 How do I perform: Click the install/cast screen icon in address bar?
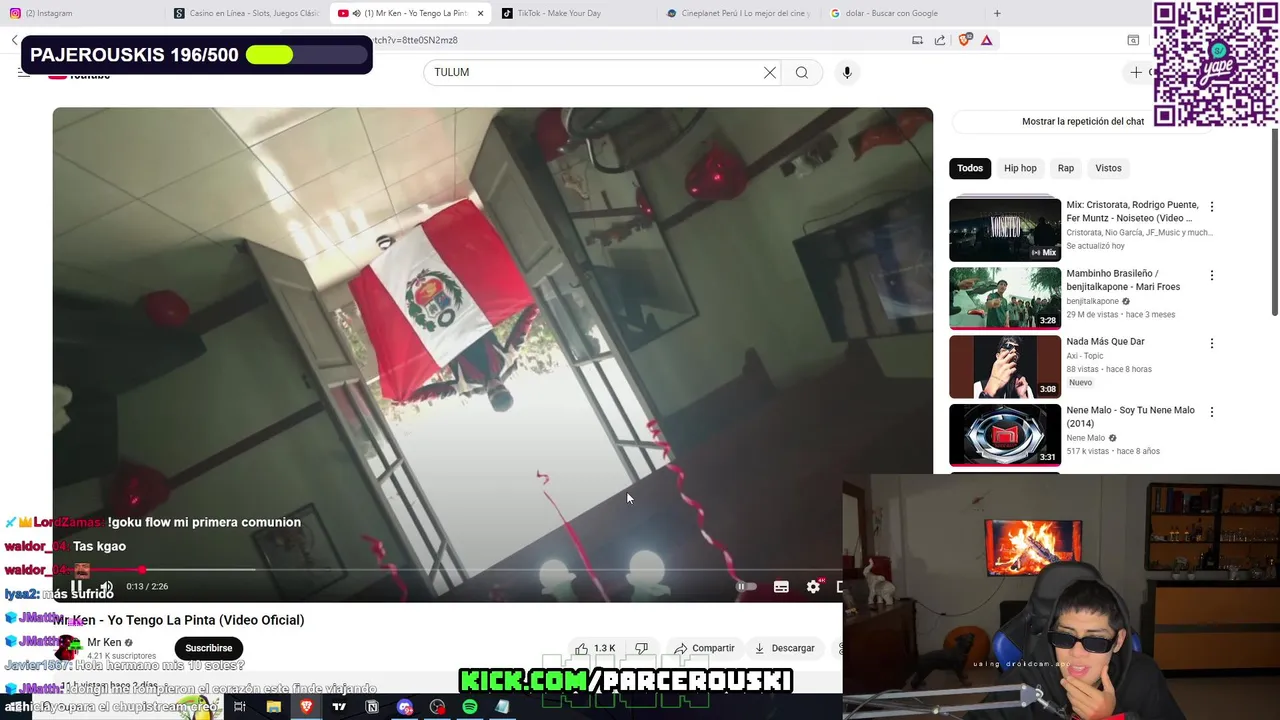(x=917, y=40)
